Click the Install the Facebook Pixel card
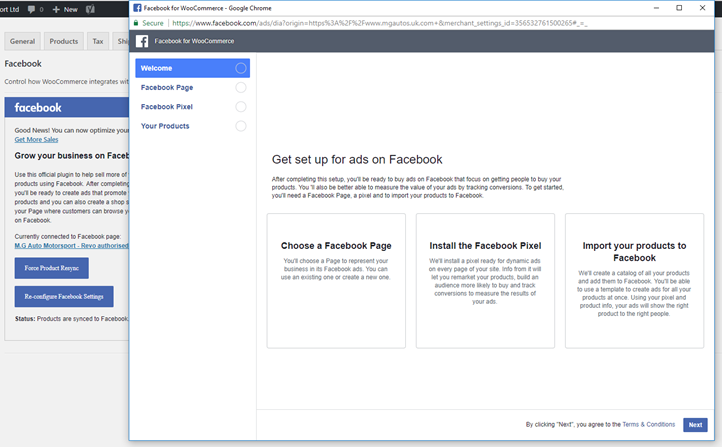Viewport: 722px width, 447px height. (485, 281)
